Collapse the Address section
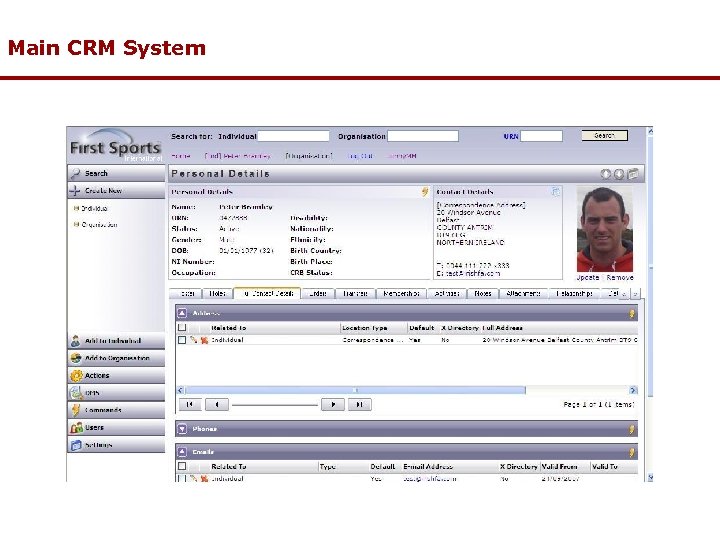 coord(182,313)
